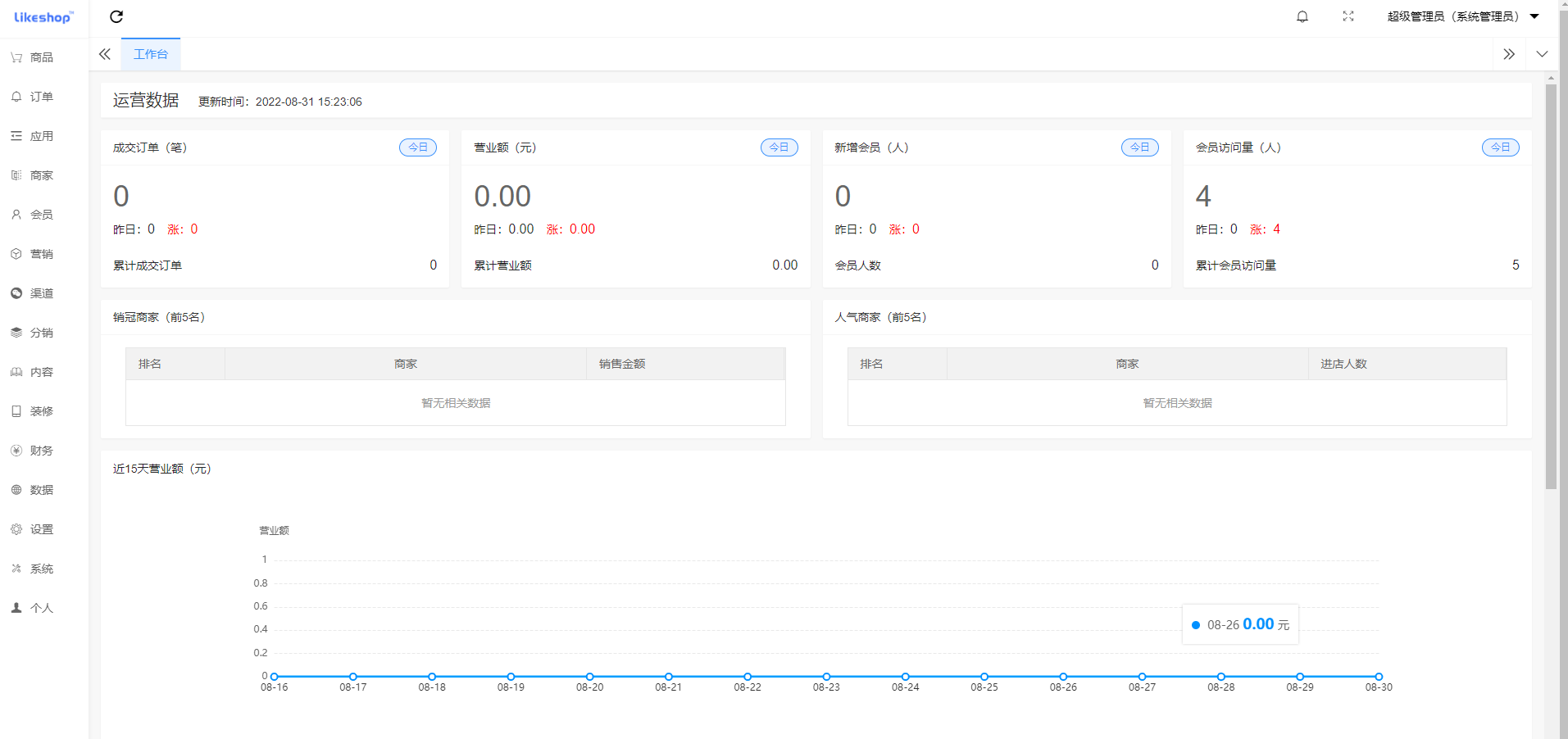Open 内容 via the book icon
Image resolution: width=1568 pixels, height=739 pixels.
click(16, 372)
